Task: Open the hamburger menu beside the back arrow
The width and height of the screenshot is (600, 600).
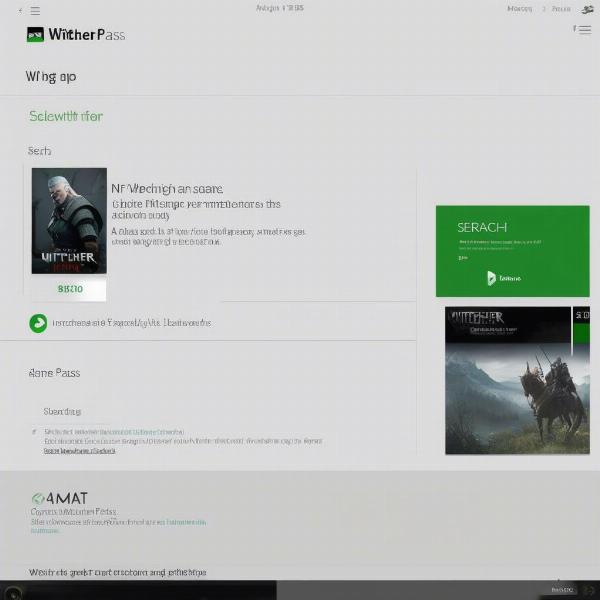Action: 35,11
